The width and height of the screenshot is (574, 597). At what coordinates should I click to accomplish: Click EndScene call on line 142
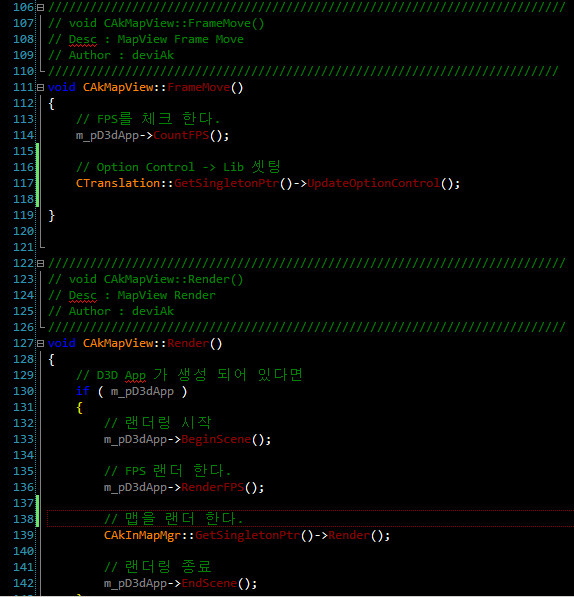pos(209,583)
